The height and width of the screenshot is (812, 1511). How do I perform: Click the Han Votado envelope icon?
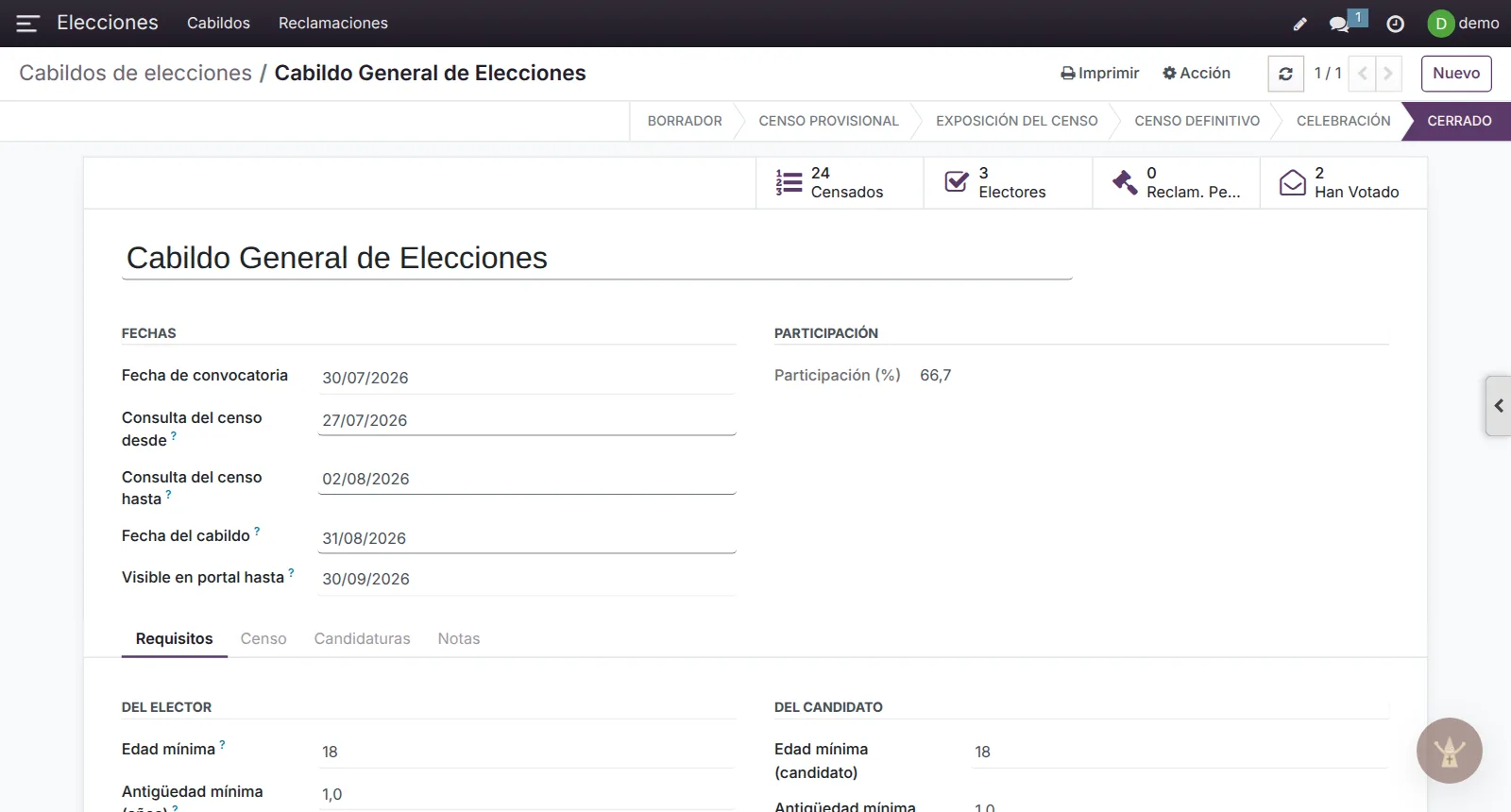1293,182
